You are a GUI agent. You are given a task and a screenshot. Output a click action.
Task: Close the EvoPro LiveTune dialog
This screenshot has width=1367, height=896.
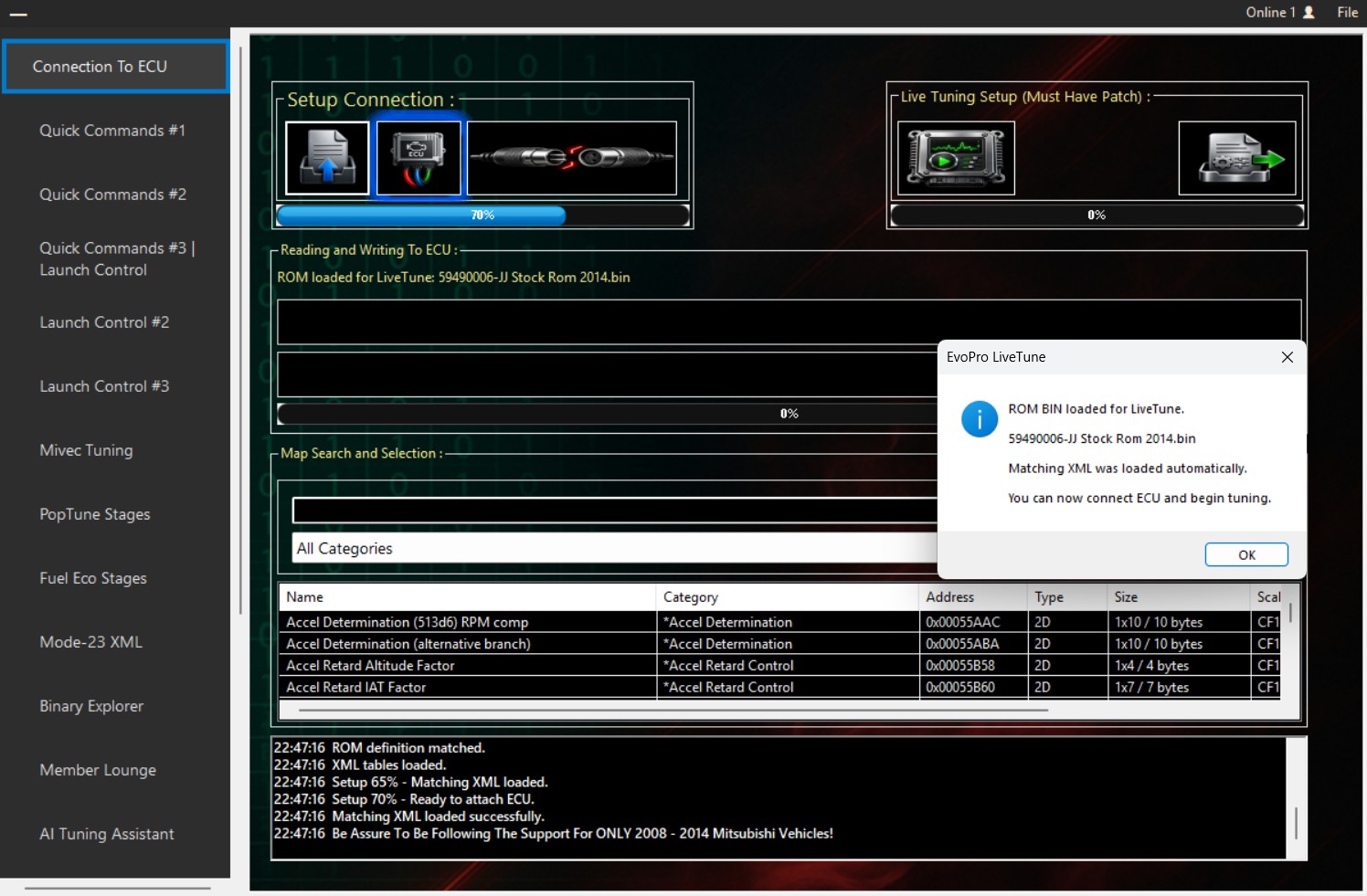(1288, 357)
